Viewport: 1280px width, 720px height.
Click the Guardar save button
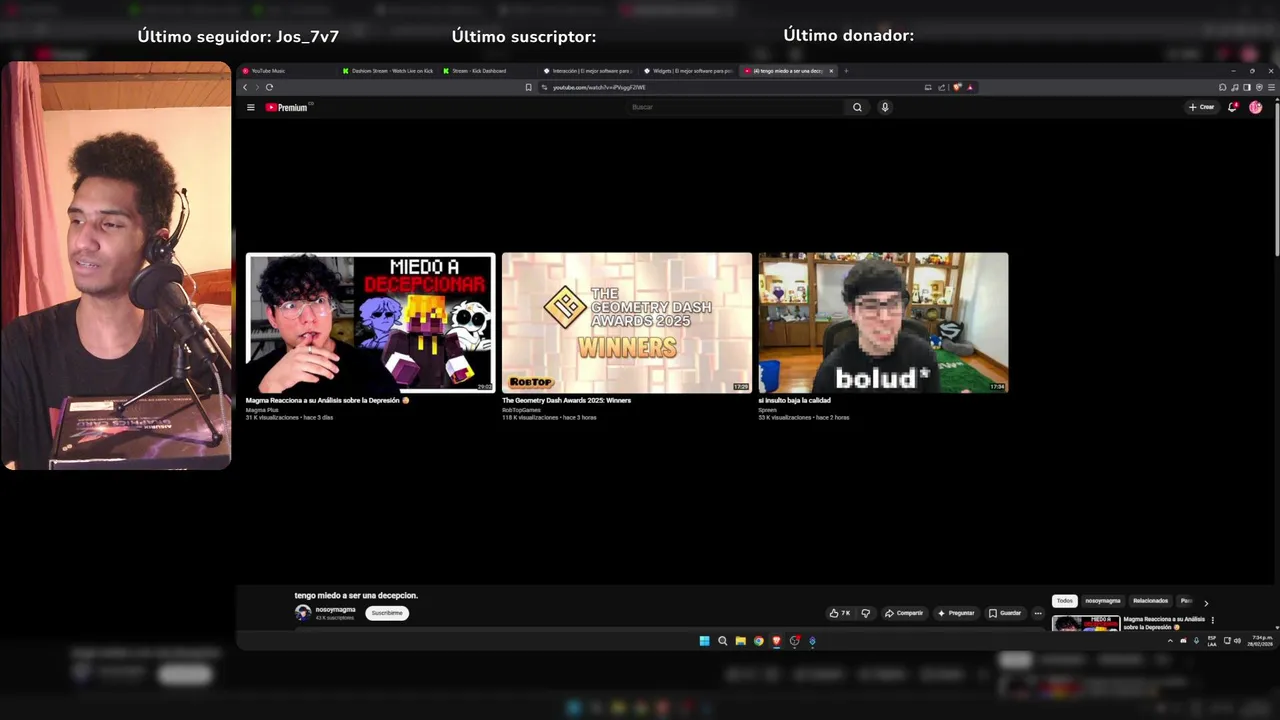1005,613
